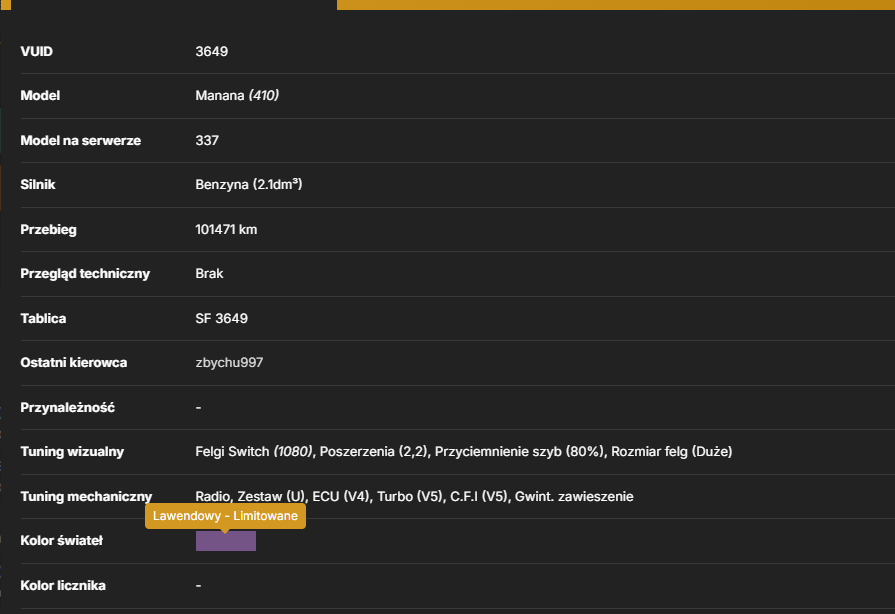
Task: Click the Przyciemnienie szyb (80%) entry
Action: click(519, 451)
